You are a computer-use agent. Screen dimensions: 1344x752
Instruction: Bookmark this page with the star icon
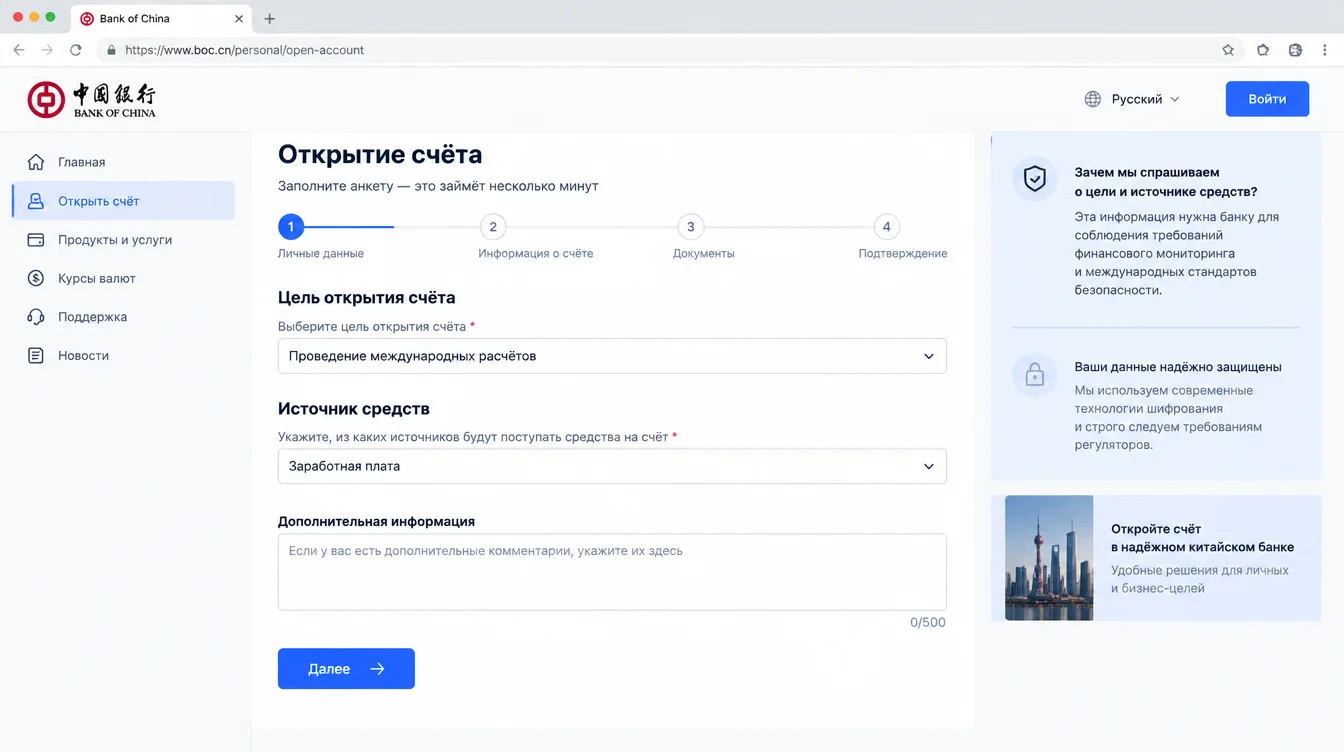[1228, 50]
